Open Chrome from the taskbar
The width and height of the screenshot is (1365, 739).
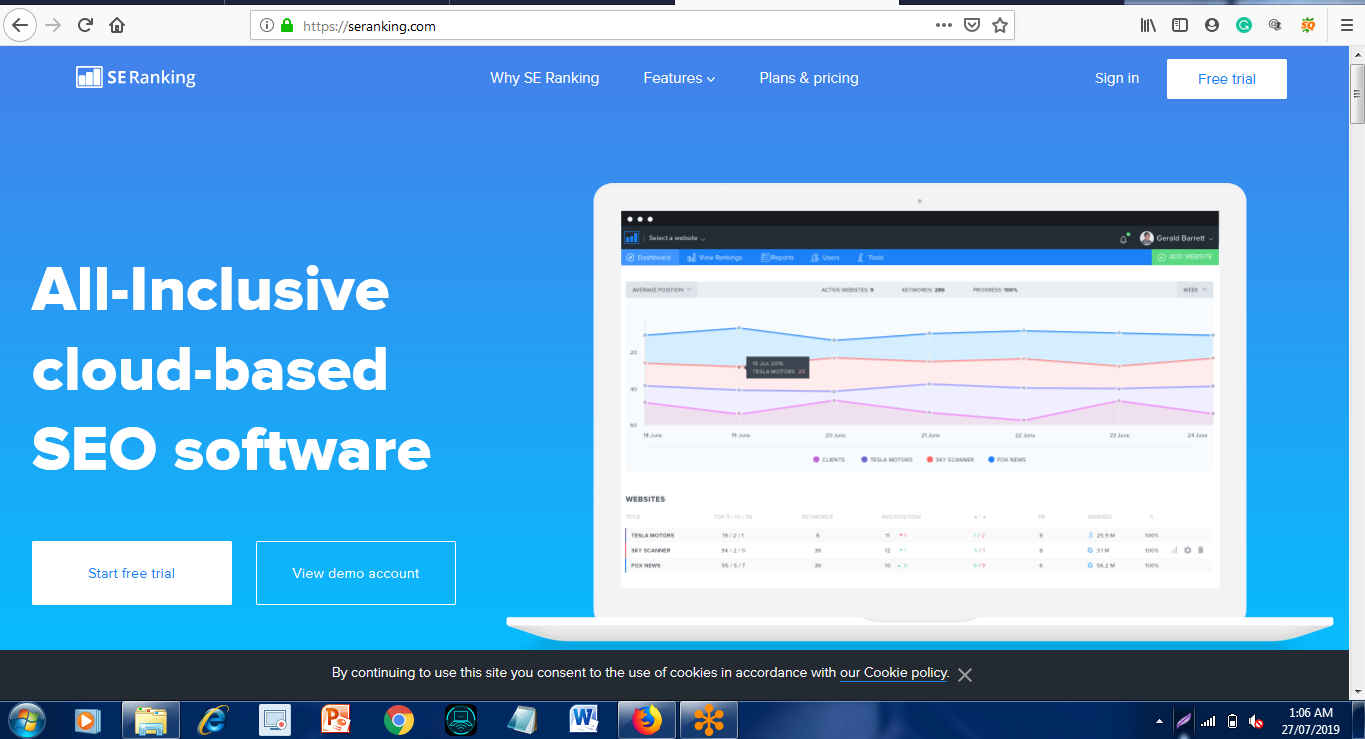click(399, 720)
